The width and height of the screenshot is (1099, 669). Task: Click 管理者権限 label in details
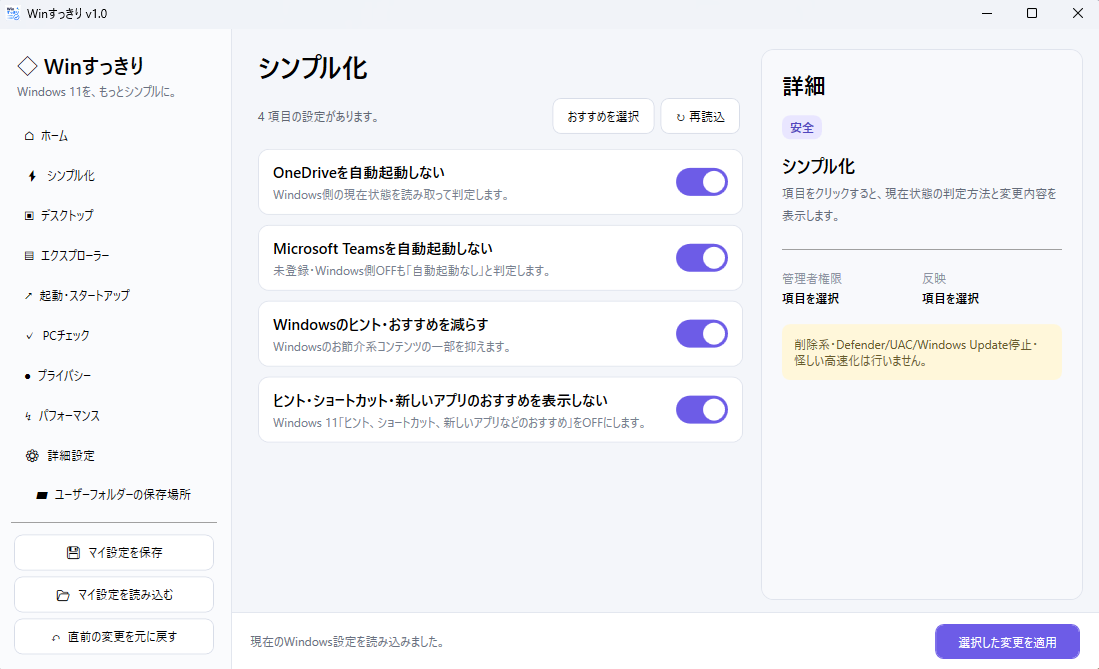pos(812,278)
